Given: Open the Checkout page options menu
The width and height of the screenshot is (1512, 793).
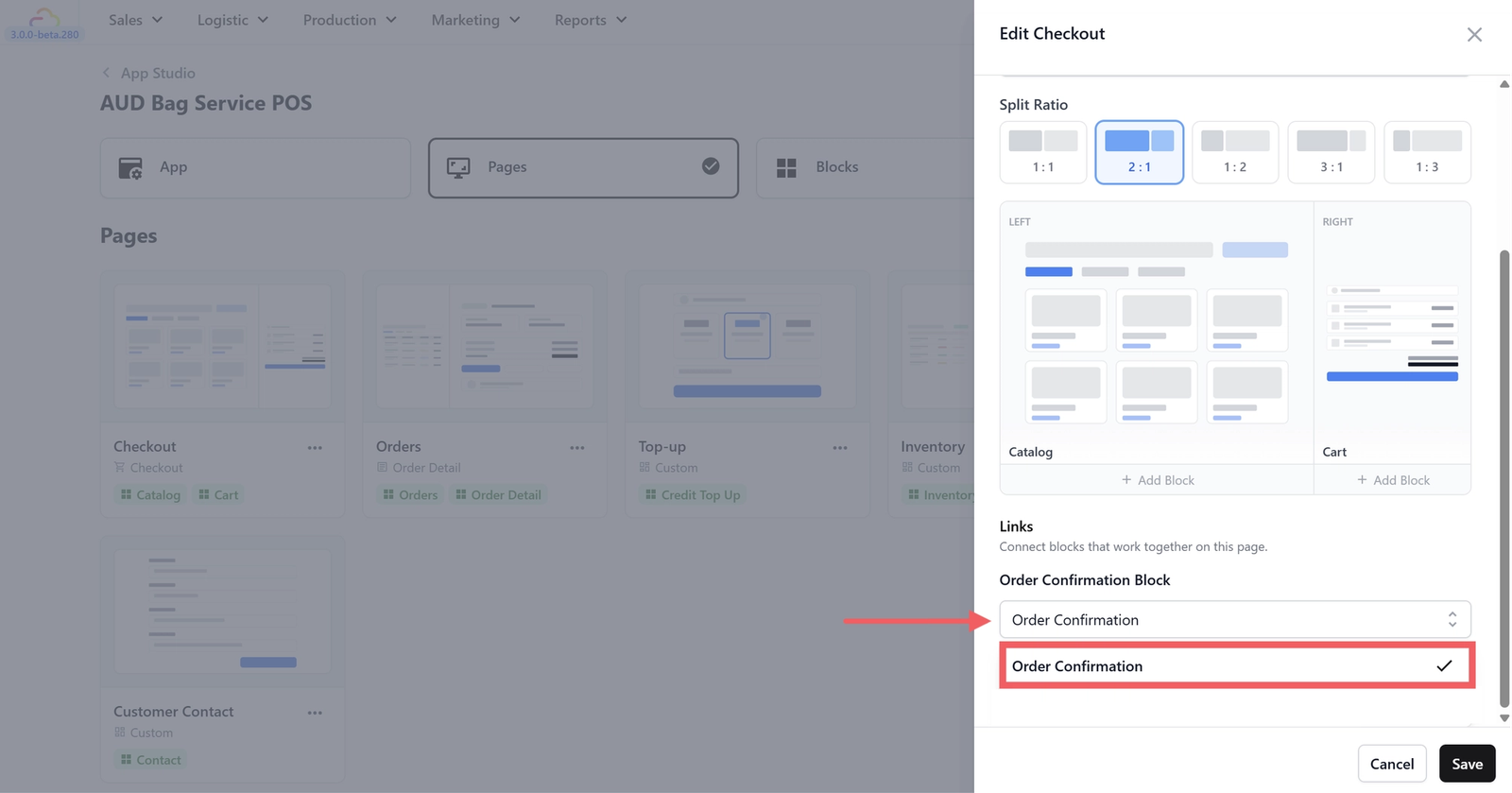Looking at the screenshot, I should 315,448.
